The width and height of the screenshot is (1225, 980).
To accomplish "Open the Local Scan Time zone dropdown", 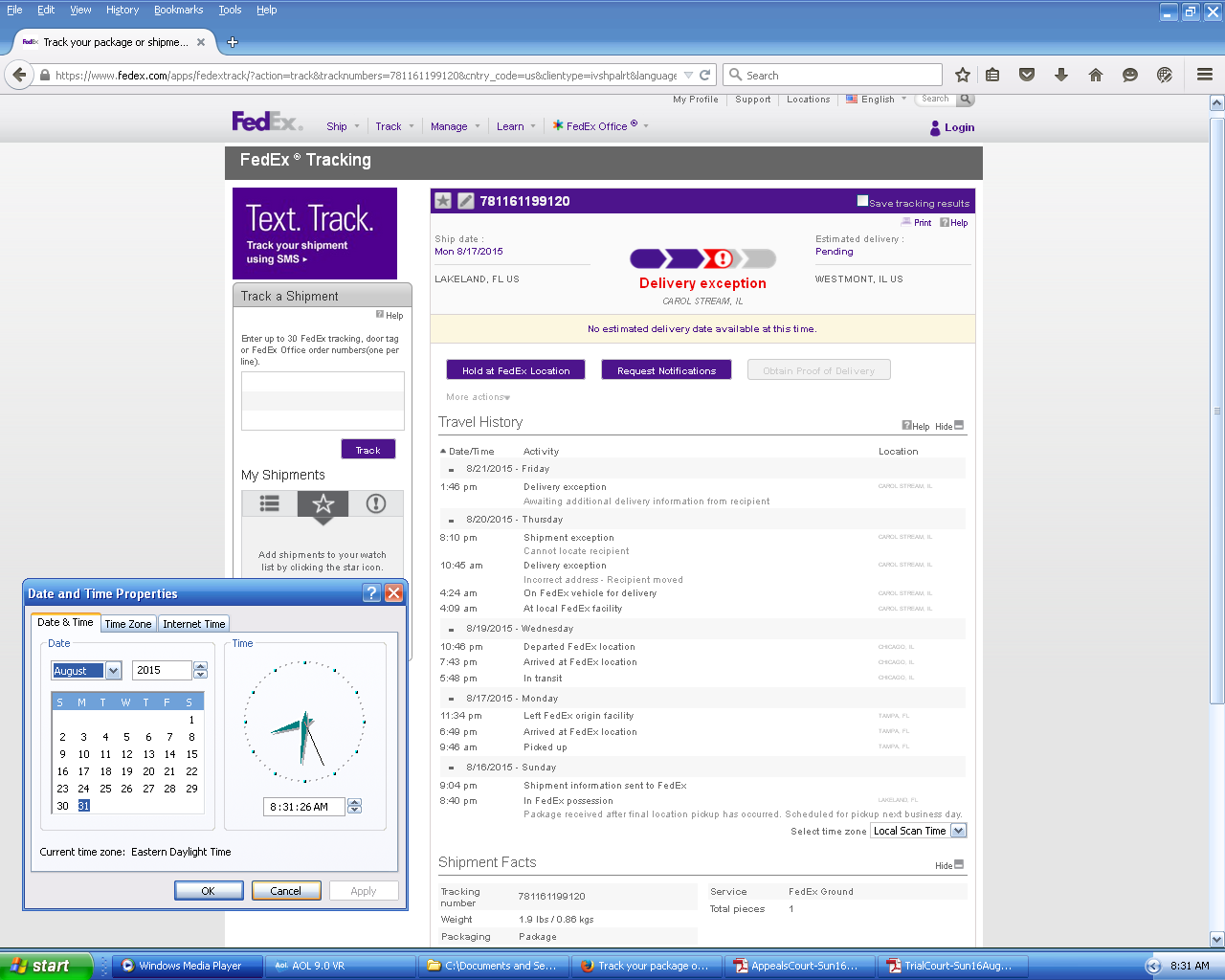I will click(x=958, y=831).
